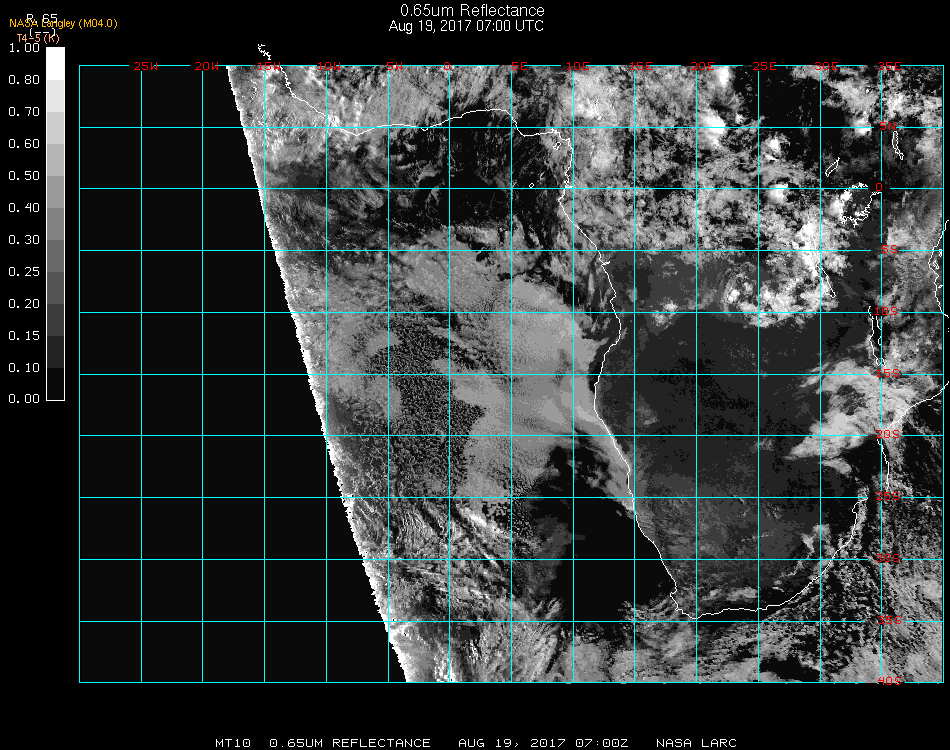
Task: Pick the white swatch of the color bar
Action: point(55,64)
